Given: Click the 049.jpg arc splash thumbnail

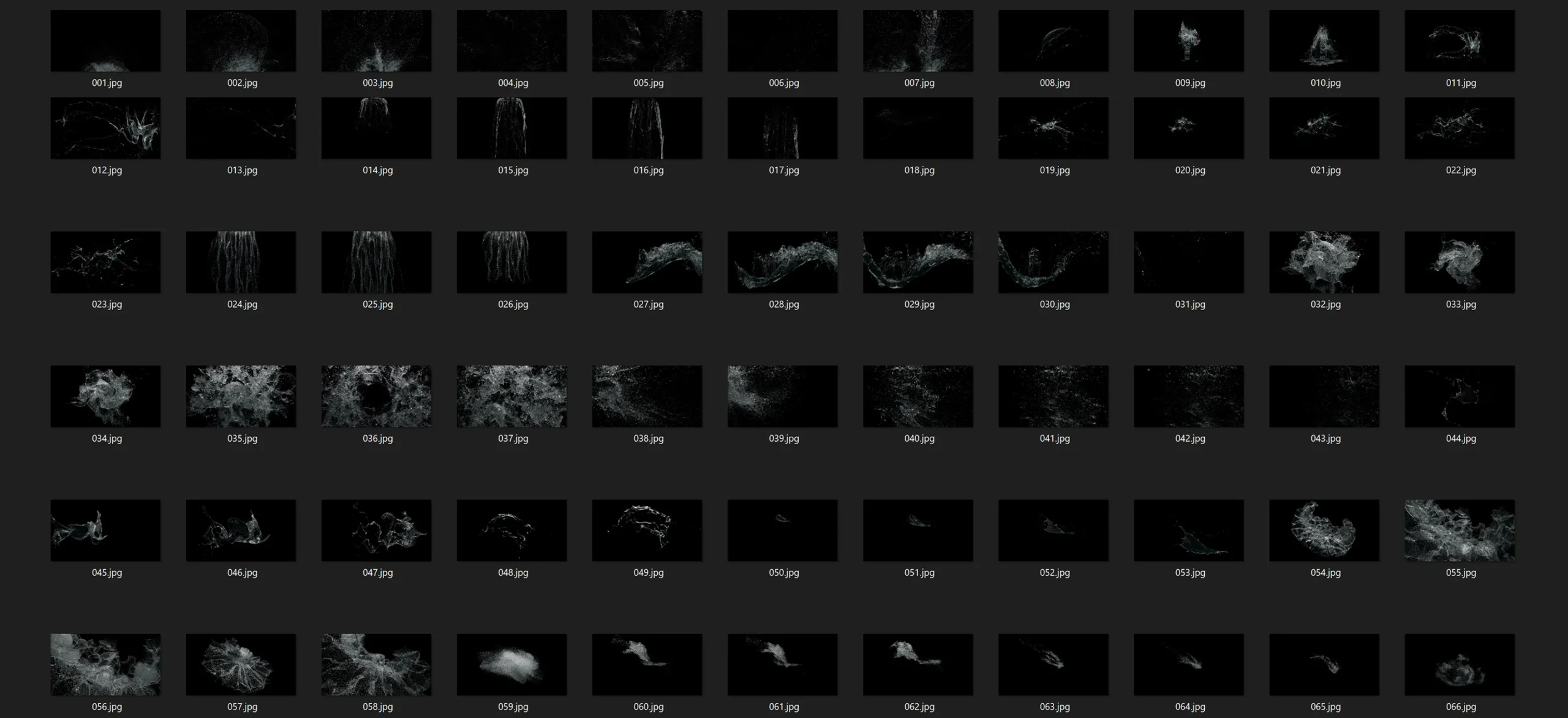Looking at the screenshot, I should tap(647, 531).
